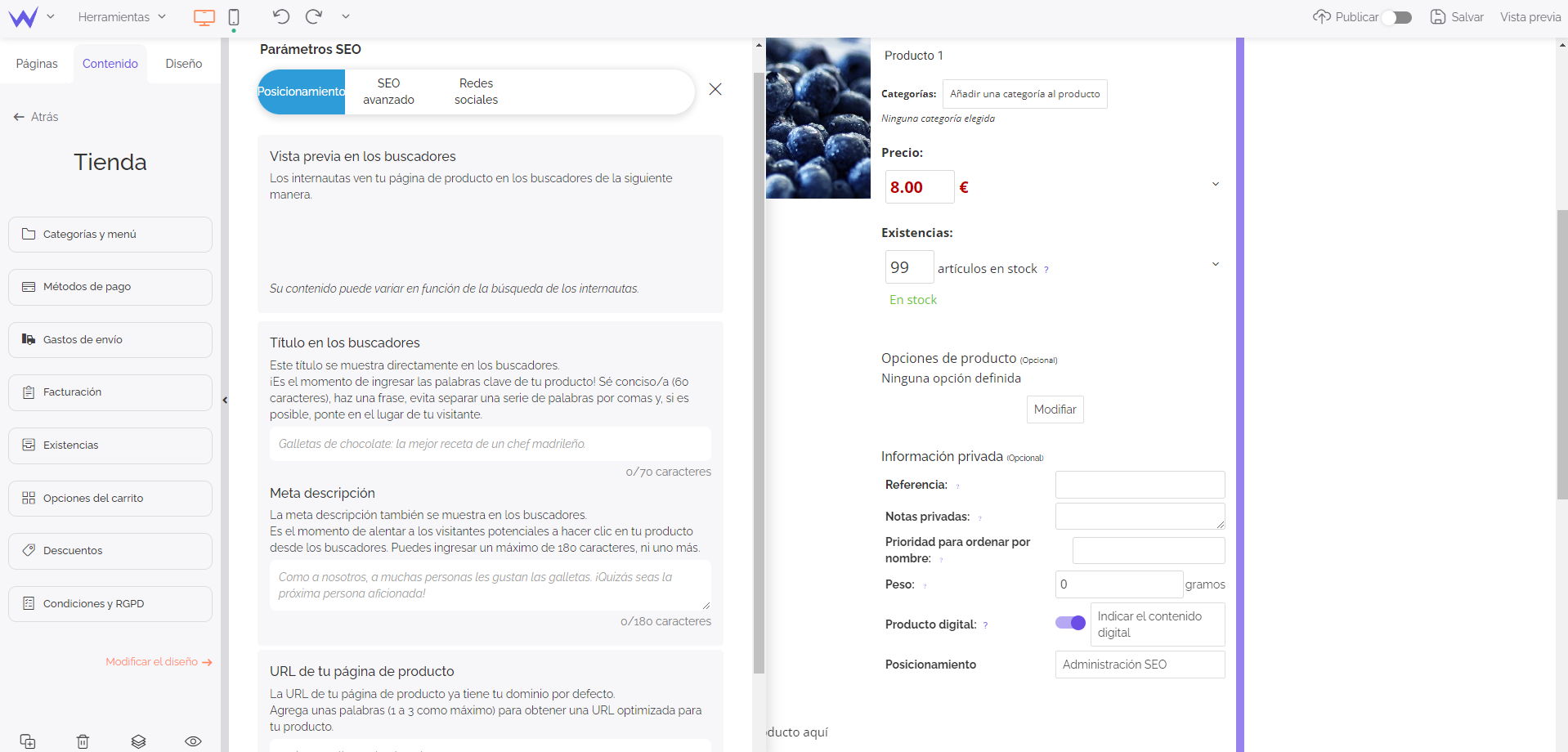Click Añadir una categoría al producto
The width and height of the screenshot is (1568, 752).
pyautogui.click(x=1025, y=94)
